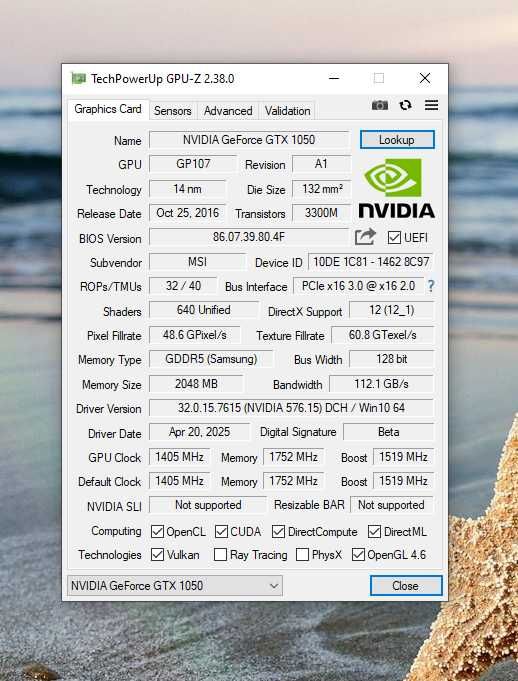Click the Default Clock row Boost 1519 MHz
The height and width of the screenshot is (681, 518).
tap(403, 481)
